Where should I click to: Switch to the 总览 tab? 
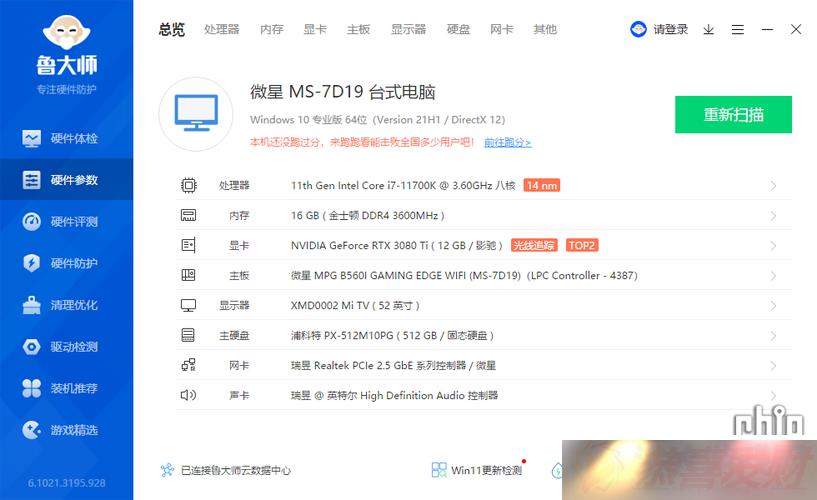(172, 30)
